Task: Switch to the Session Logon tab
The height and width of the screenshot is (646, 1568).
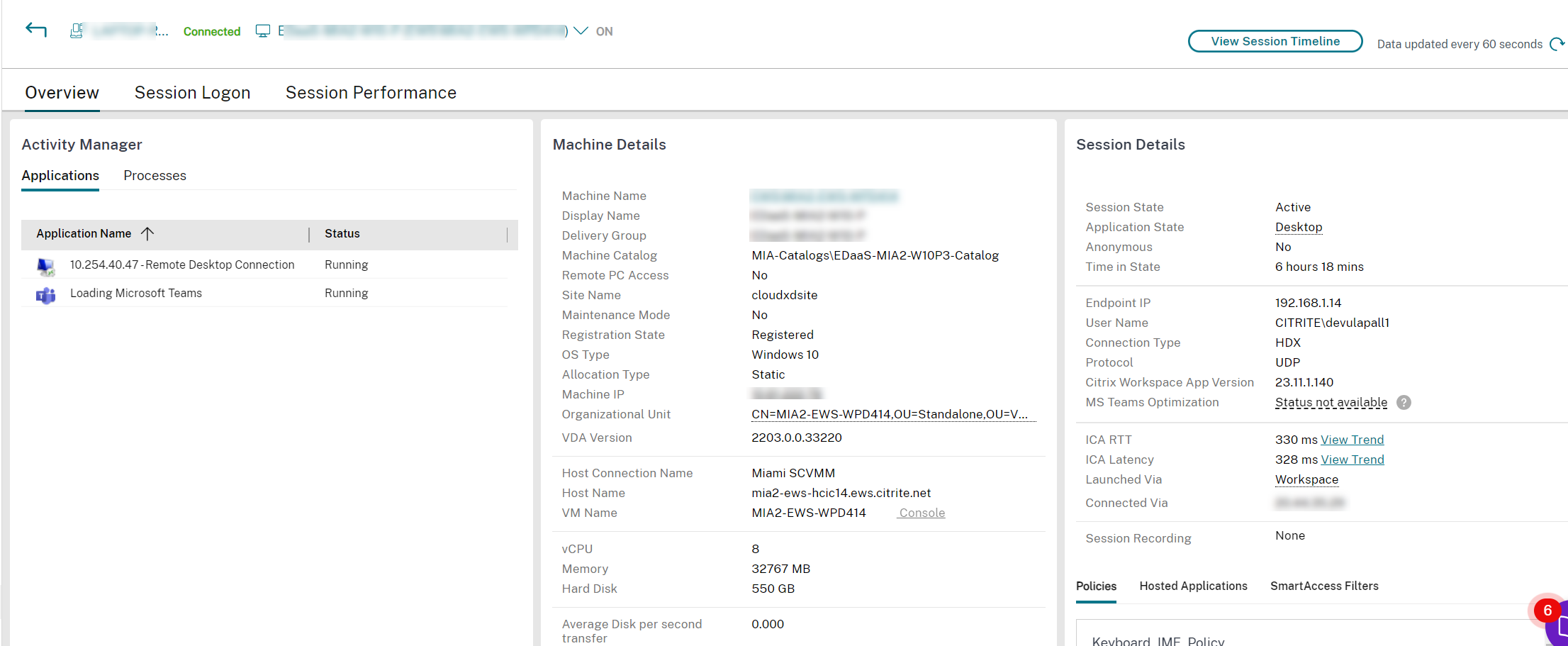Action: pos(192,93)
